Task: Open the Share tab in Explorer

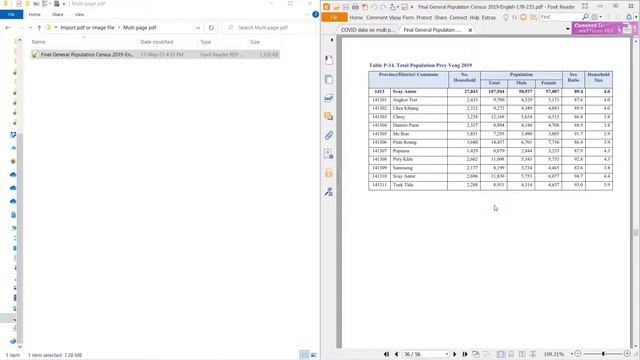Action: coord(58,14)
